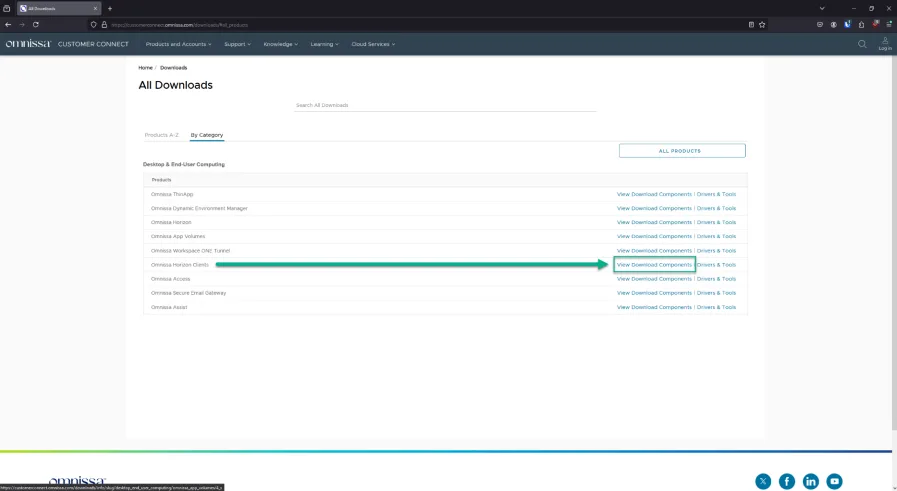Image resolution: width=897 pixels, height=491 pixels.
Task: Open the LinkedIn social icon
Action: pyautogui.click(x=811, y=481)
